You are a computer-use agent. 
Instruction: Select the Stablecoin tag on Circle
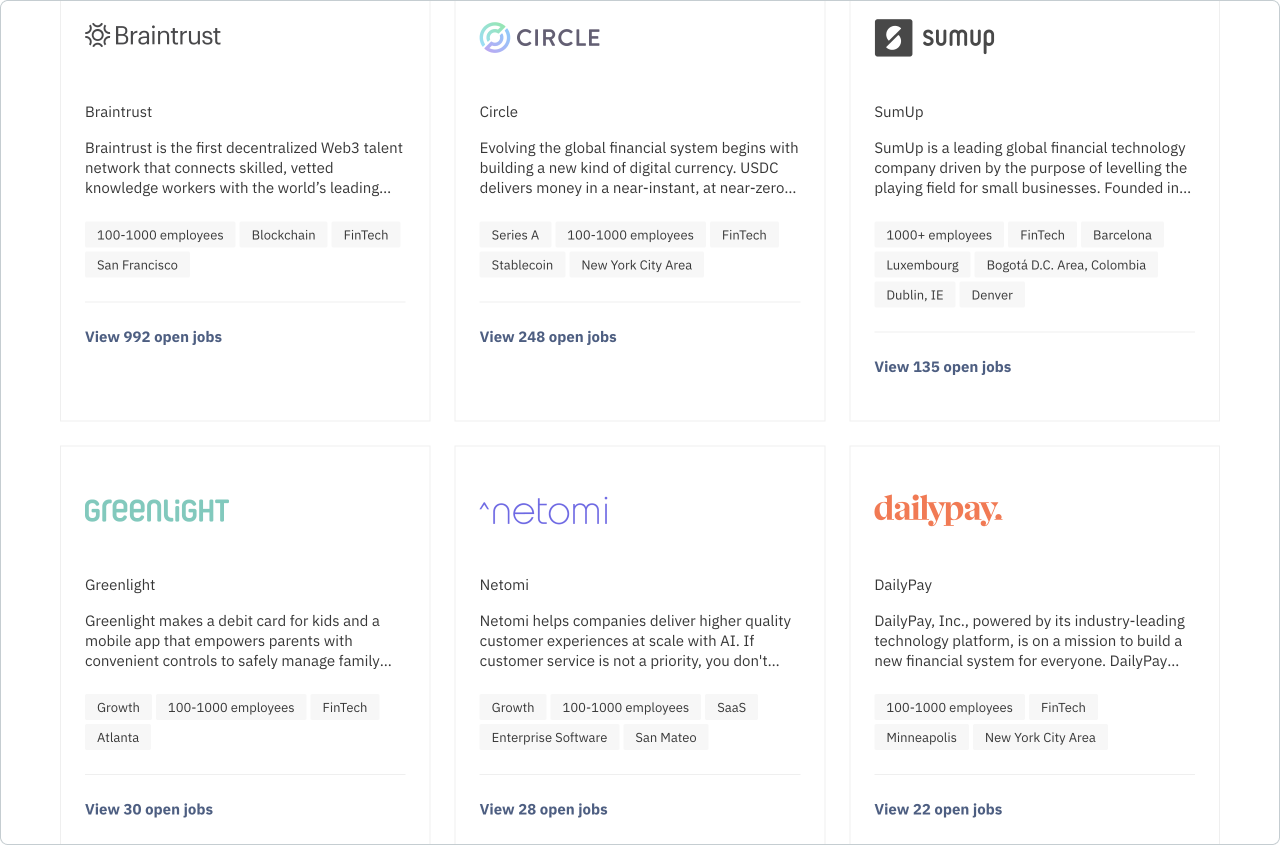coord(522,264)
